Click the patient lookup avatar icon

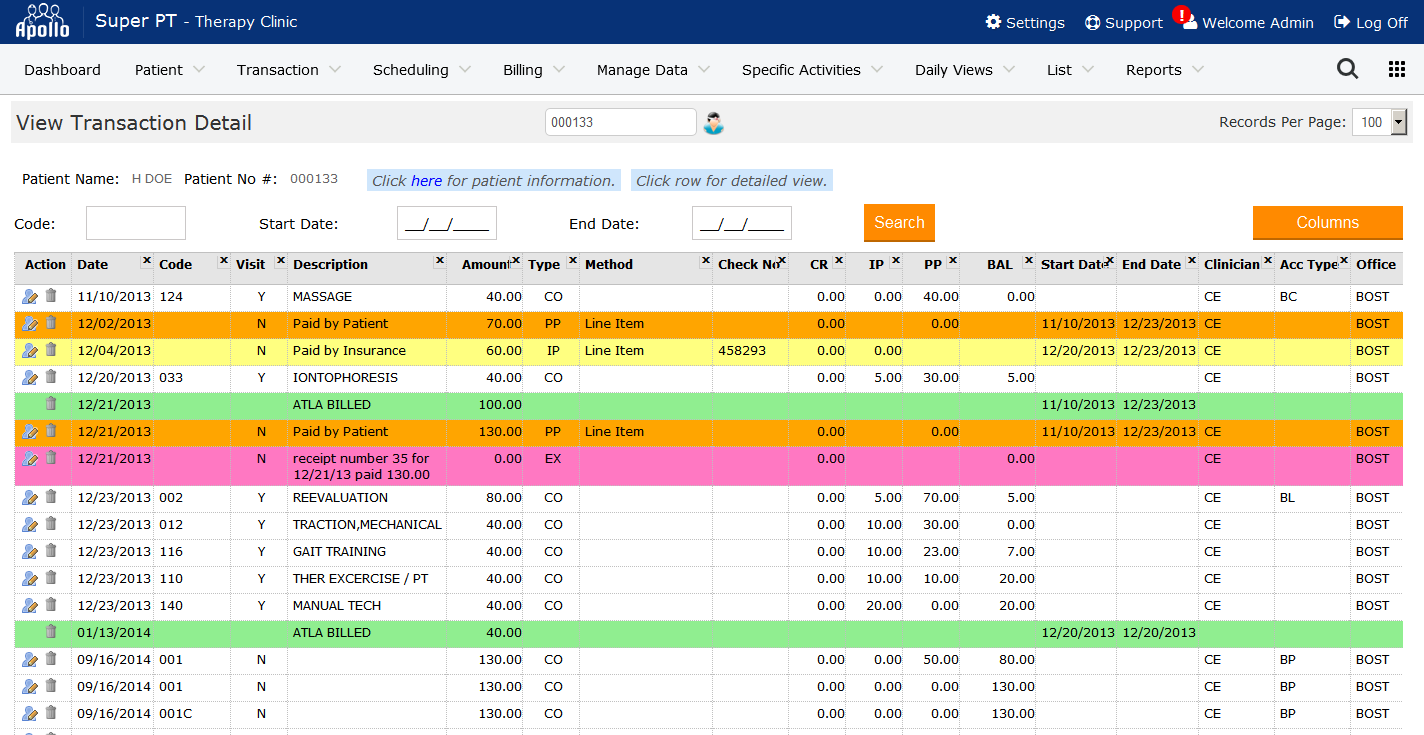pos(713,123)
